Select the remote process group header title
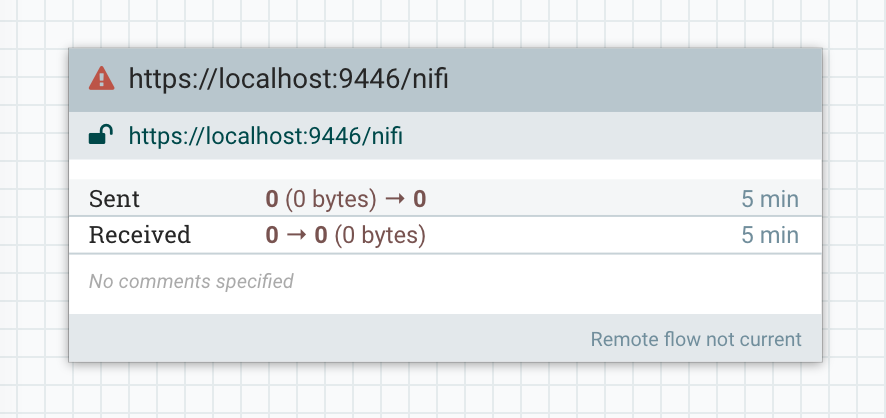This screenshot has height=418, width=886. 288,79
